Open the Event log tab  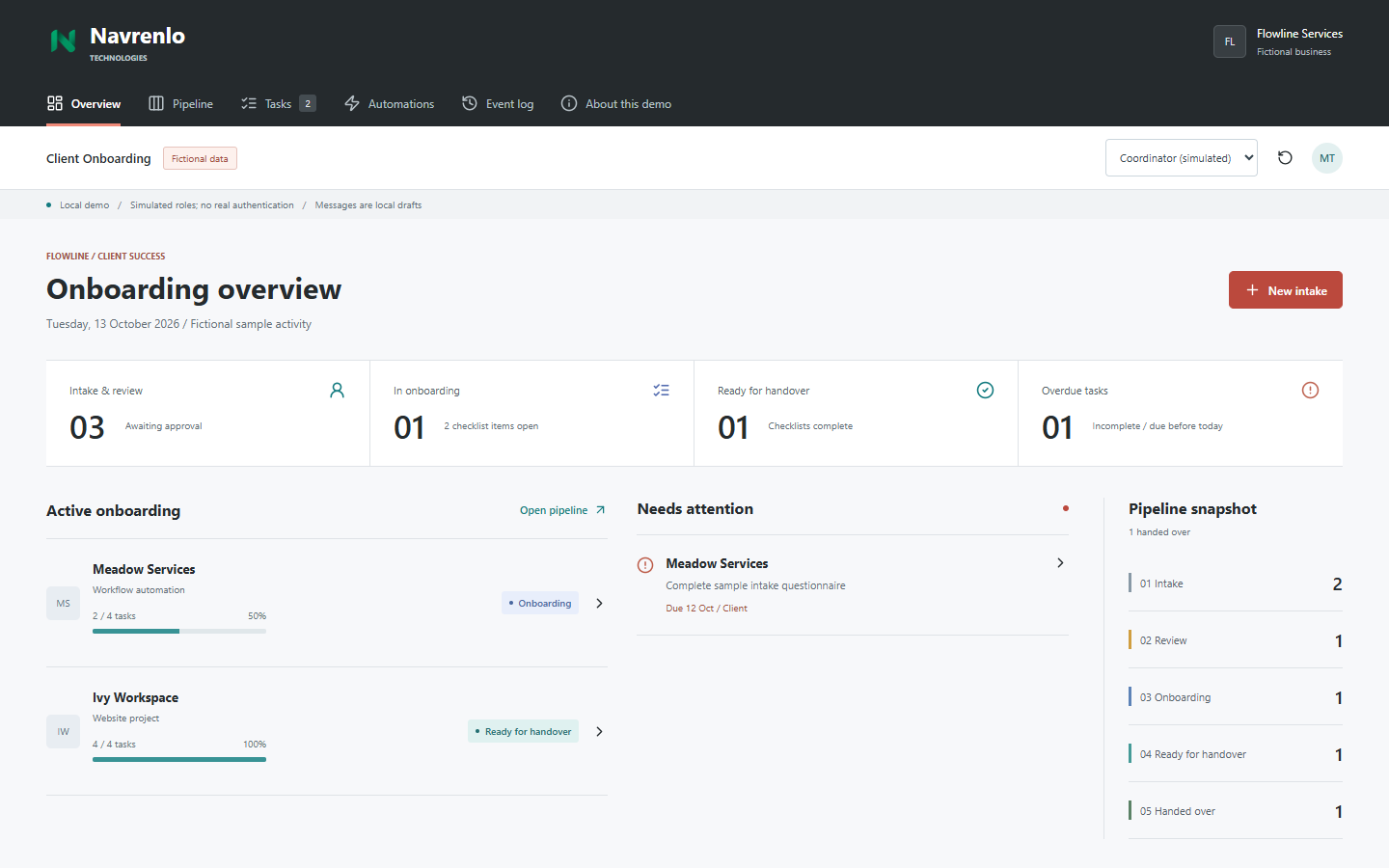pyautogui.click(x=498, y=104)
